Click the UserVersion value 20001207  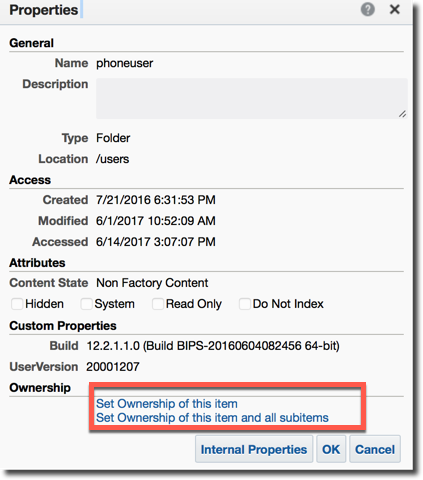click(113, 367)
